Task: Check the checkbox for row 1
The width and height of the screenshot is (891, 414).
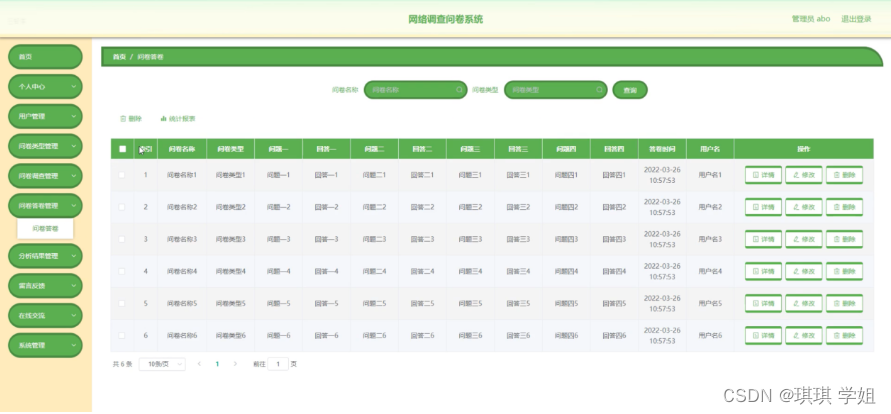Action: click(x=122, y=175)
